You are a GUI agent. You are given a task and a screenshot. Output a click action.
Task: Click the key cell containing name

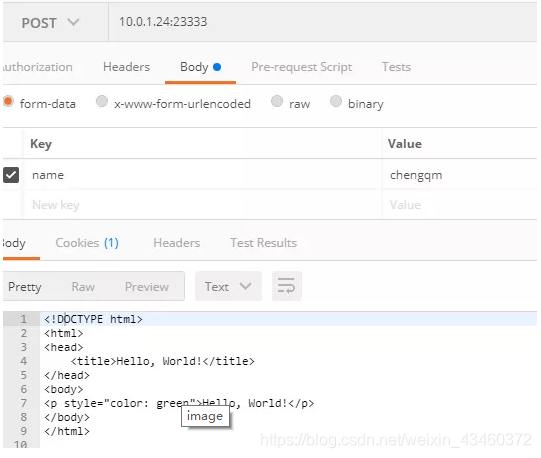click(x=202, y=175)
